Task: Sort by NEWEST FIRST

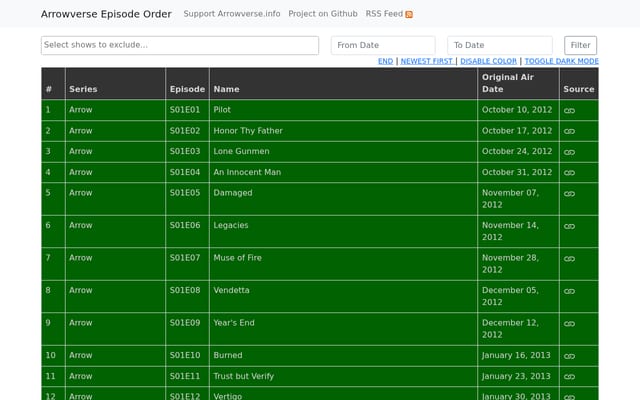Action: 427,61
